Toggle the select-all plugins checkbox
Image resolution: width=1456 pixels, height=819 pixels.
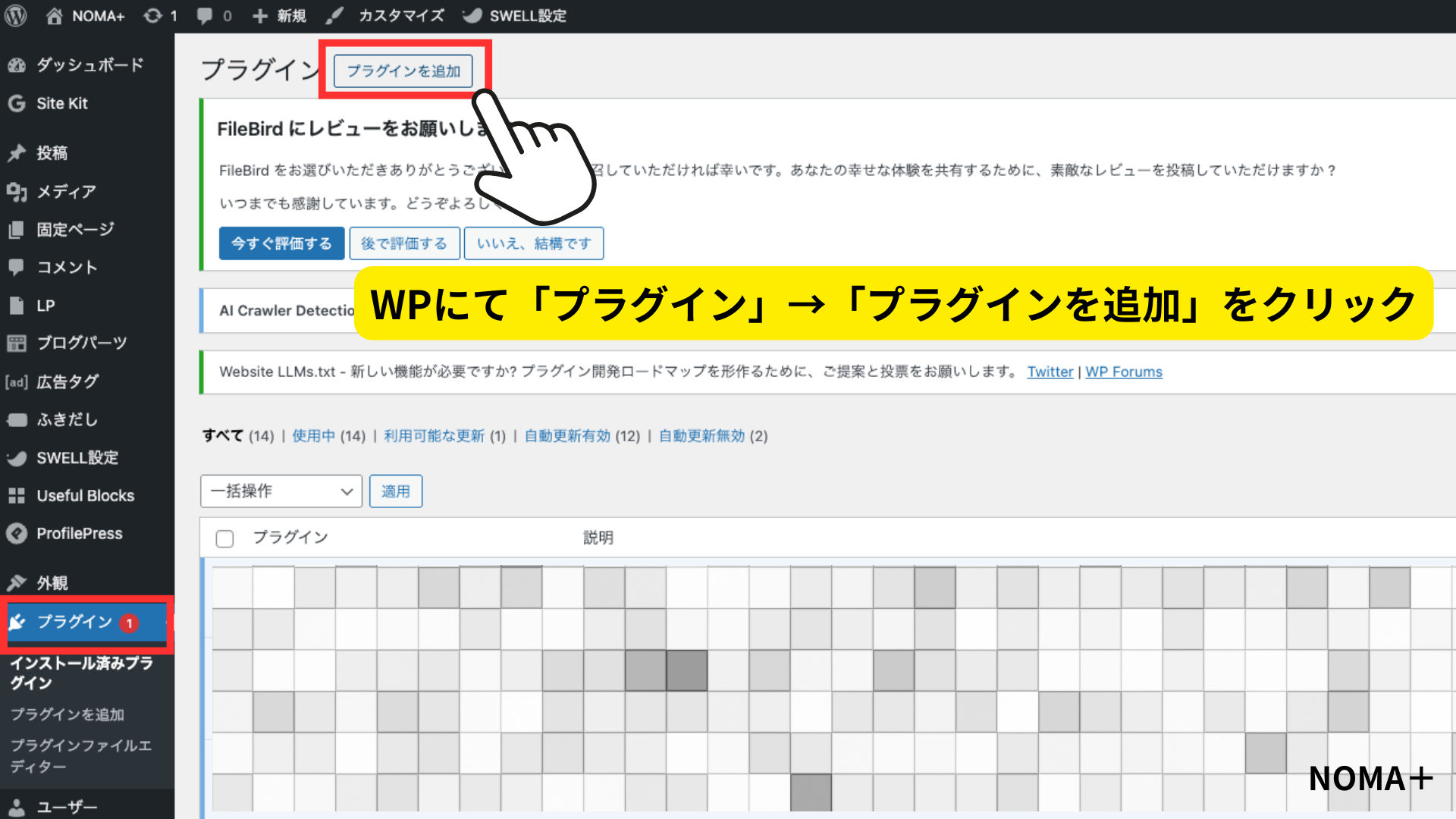224,538
